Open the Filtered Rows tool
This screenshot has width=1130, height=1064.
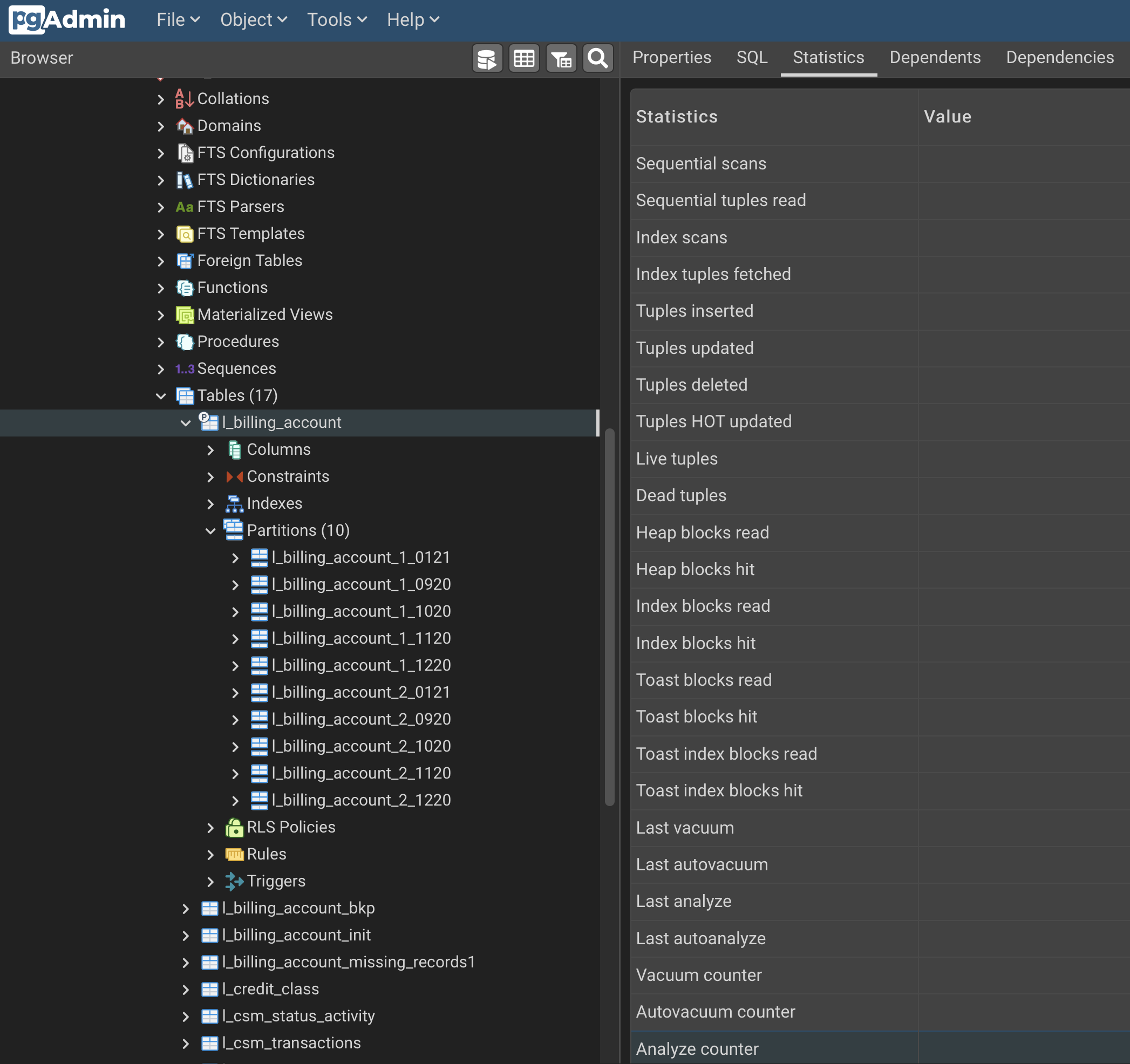pyautogui.click(x=561, y=57)
